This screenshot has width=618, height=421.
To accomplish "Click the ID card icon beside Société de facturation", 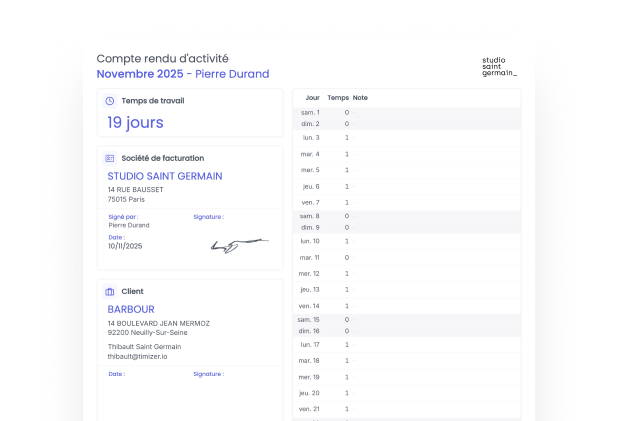I will tap(110, 158).
